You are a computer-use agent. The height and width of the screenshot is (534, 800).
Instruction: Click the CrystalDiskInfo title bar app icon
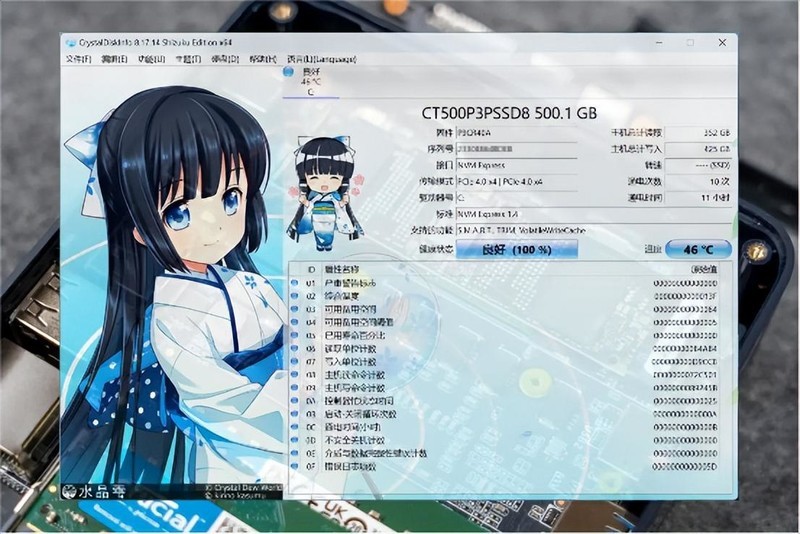[70, 42]
